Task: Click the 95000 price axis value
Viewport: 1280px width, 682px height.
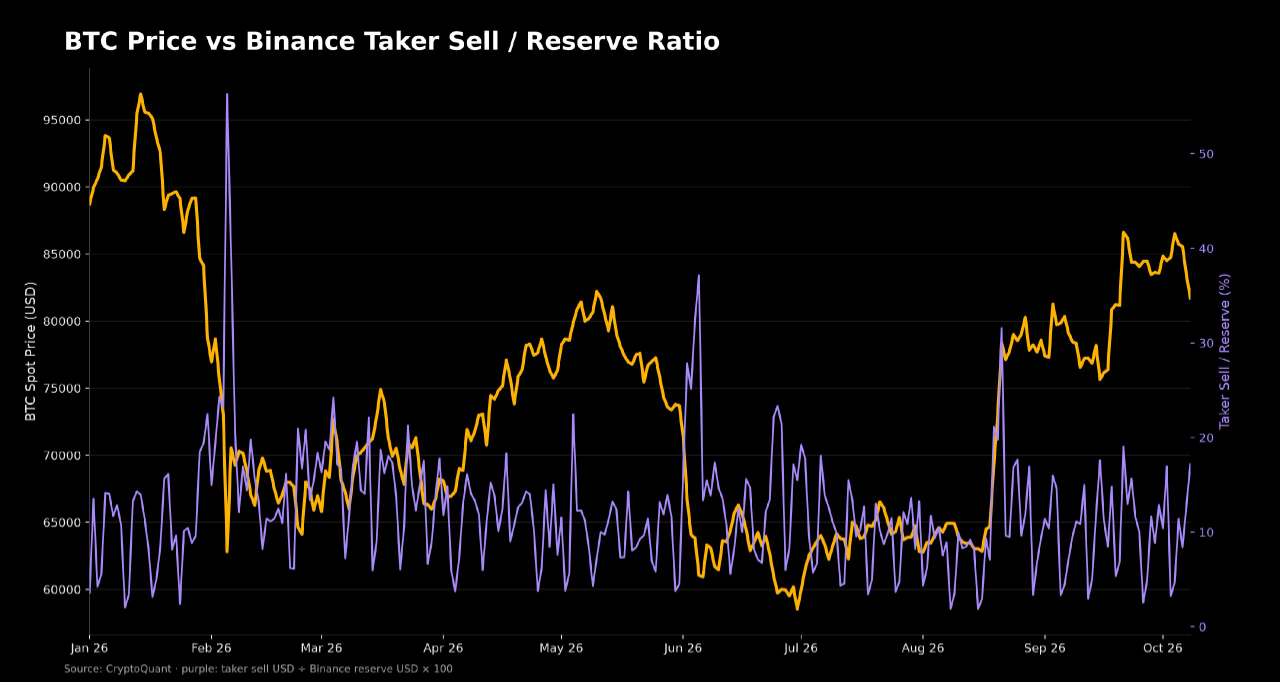Action: tap(64, 120)
